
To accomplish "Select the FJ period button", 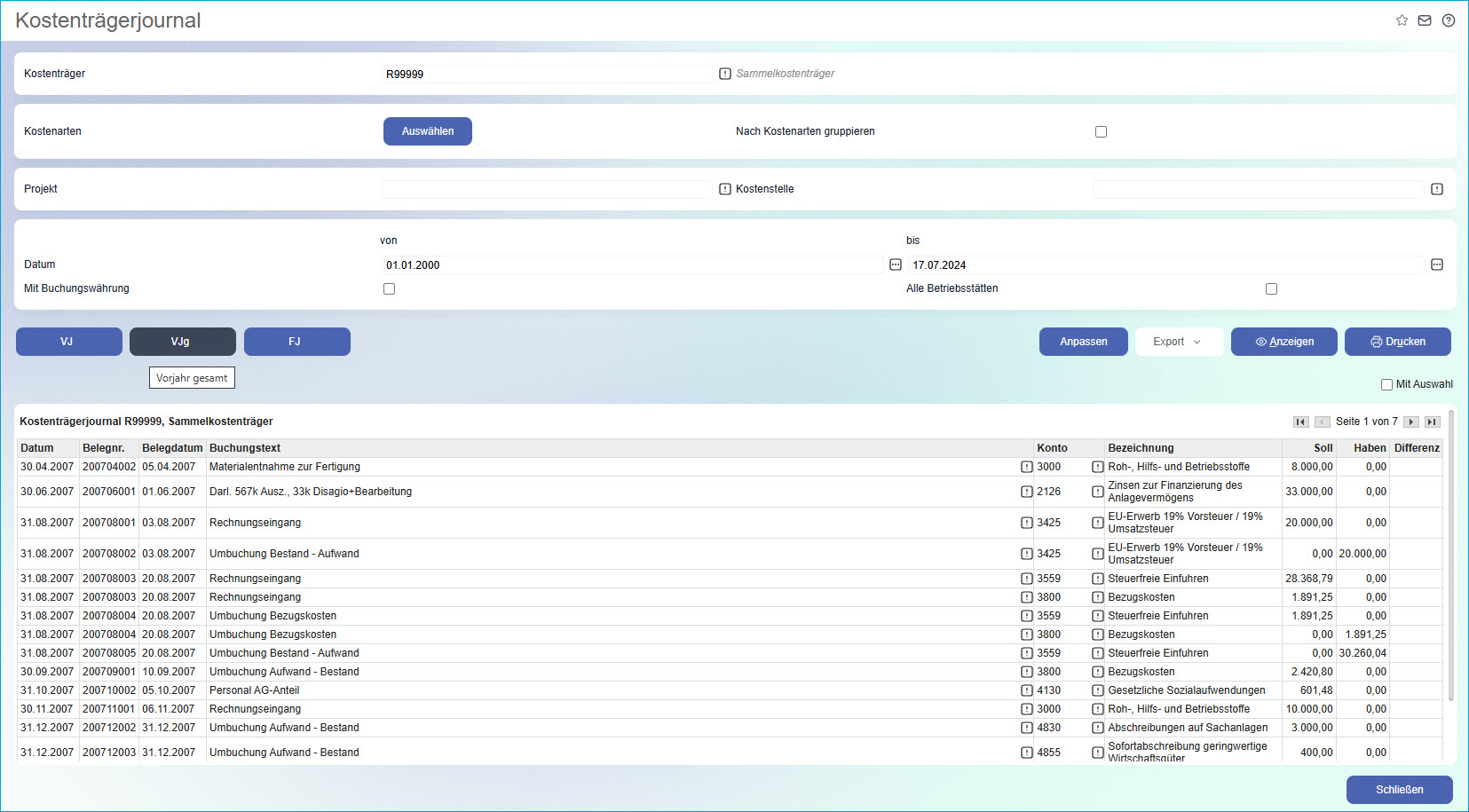I will 296,342.
